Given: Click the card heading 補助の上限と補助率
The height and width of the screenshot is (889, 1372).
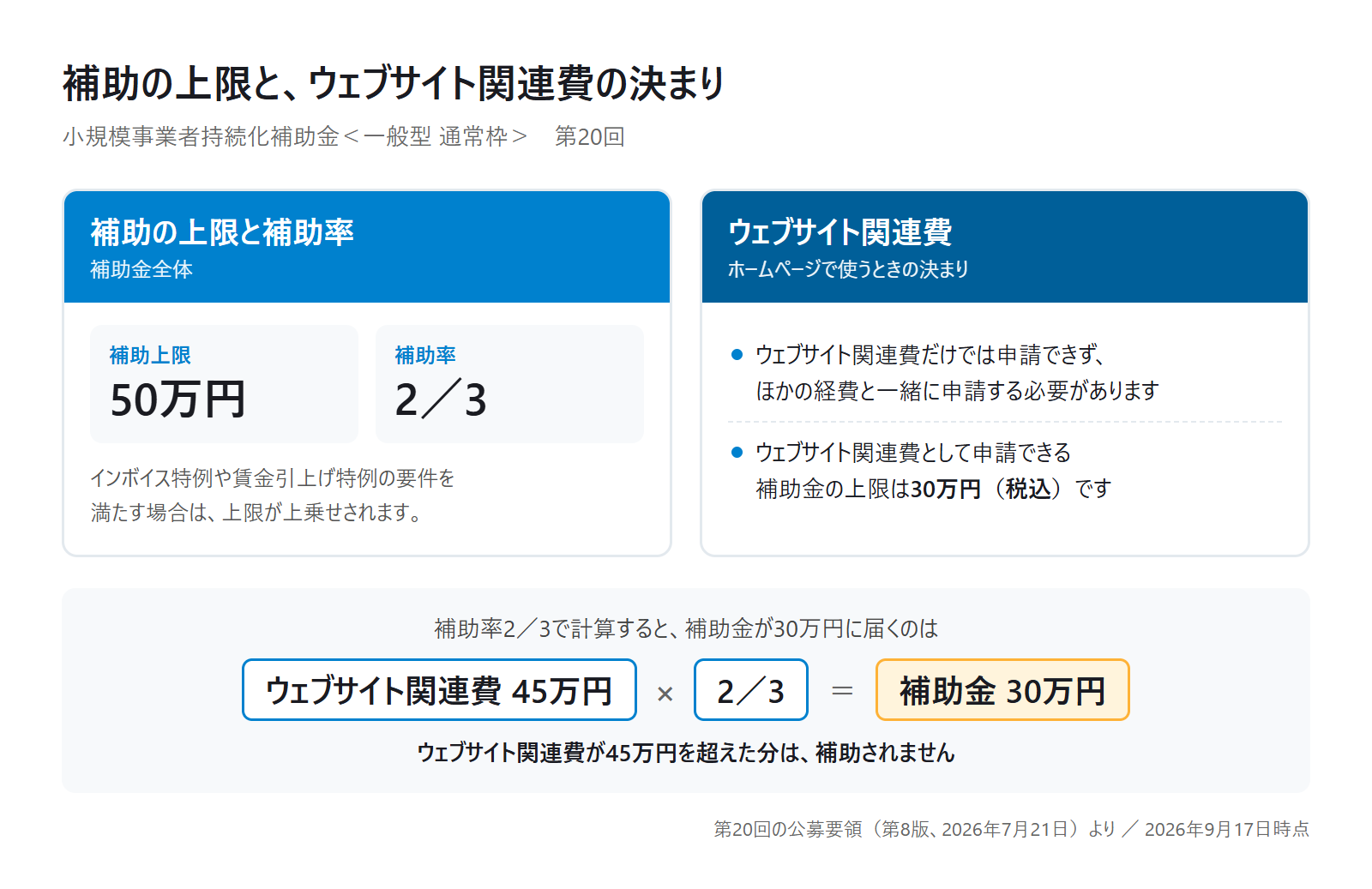Looking at the screenshot, I should coord(222,232).
